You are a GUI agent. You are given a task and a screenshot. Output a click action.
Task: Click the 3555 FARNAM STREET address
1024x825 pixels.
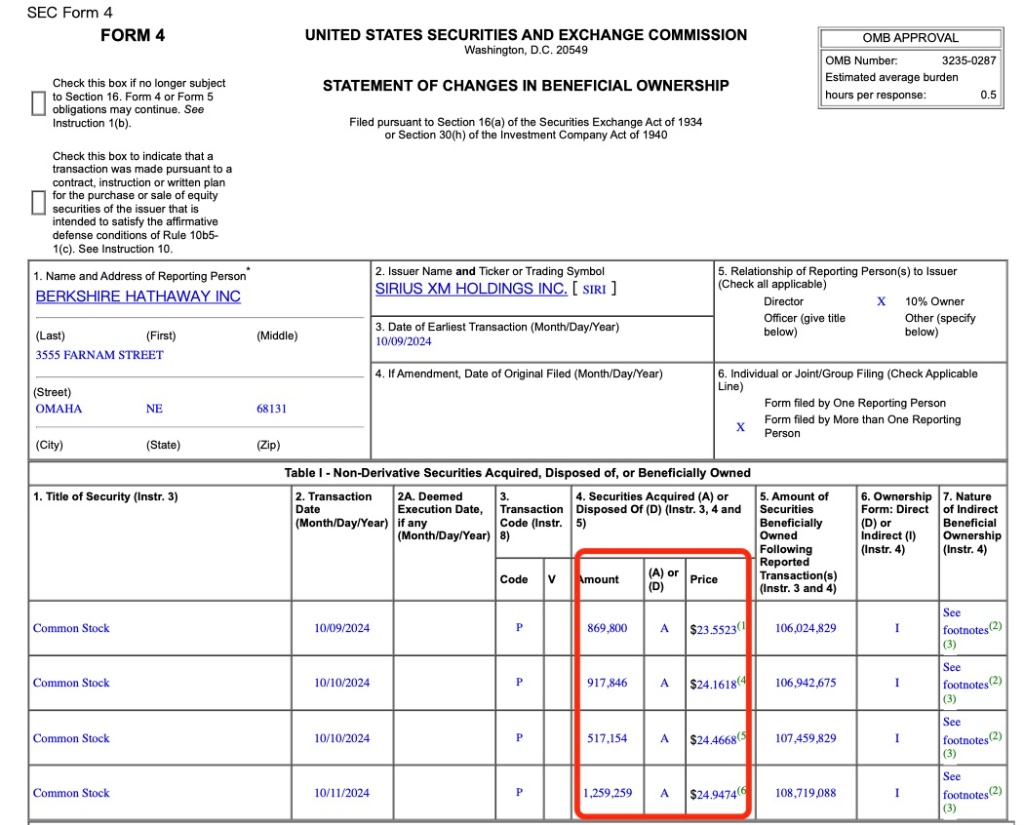coord(99,355)
